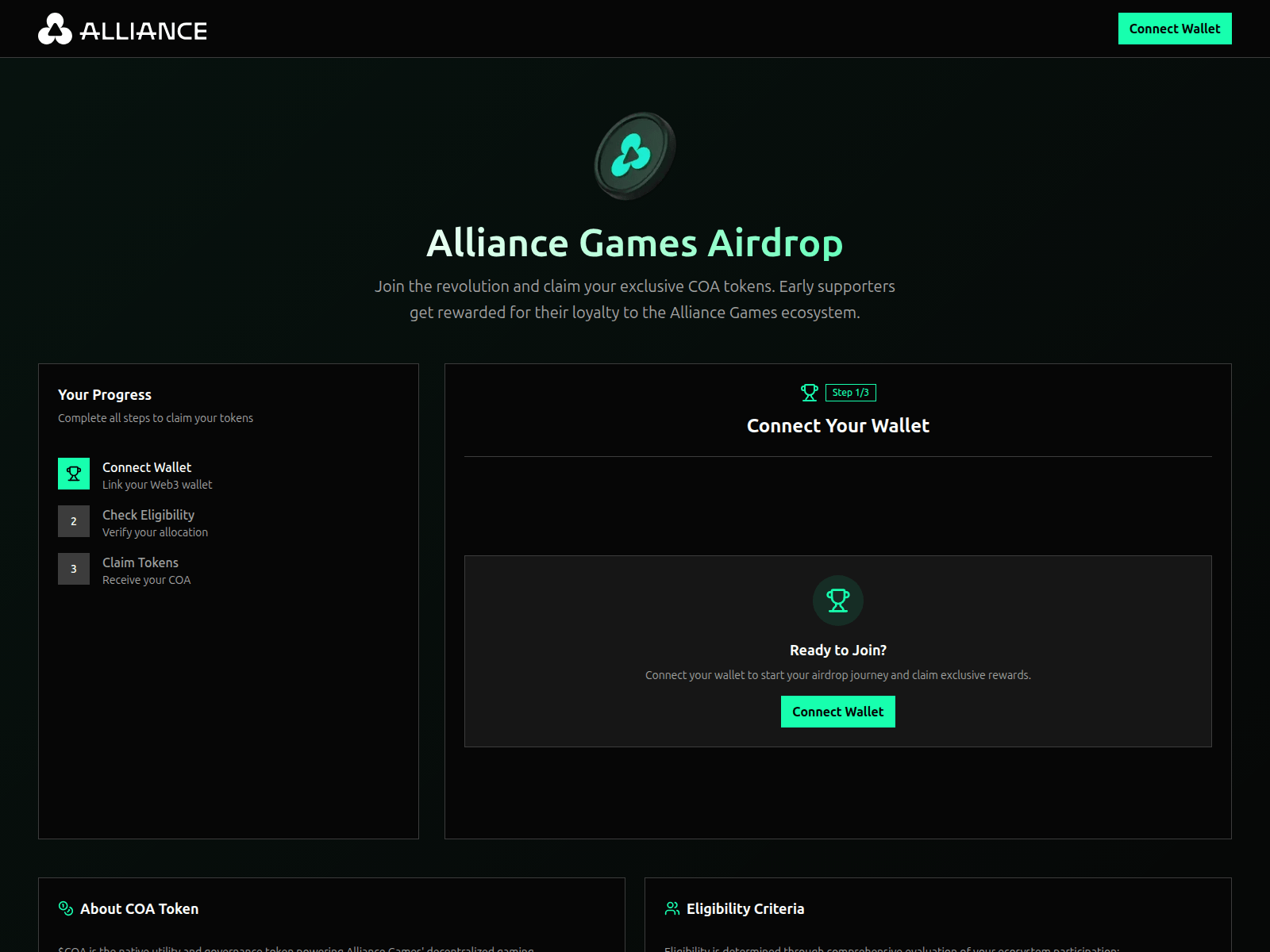The image size is (1270, 952).
Task: Click the Alliance Games Airdrop heading
Action: pos(635,243)
